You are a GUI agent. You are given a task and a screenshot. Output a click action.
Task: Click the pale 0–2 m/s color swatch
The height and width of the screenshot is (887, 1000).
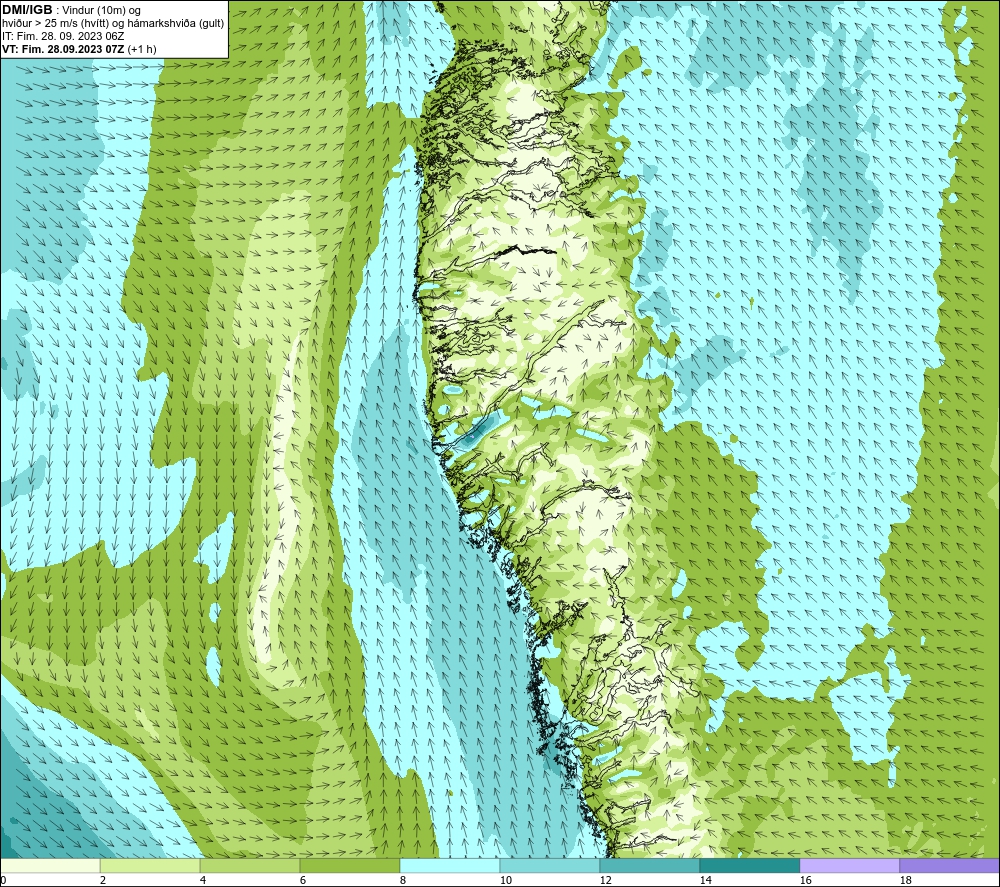pos(50,865)
